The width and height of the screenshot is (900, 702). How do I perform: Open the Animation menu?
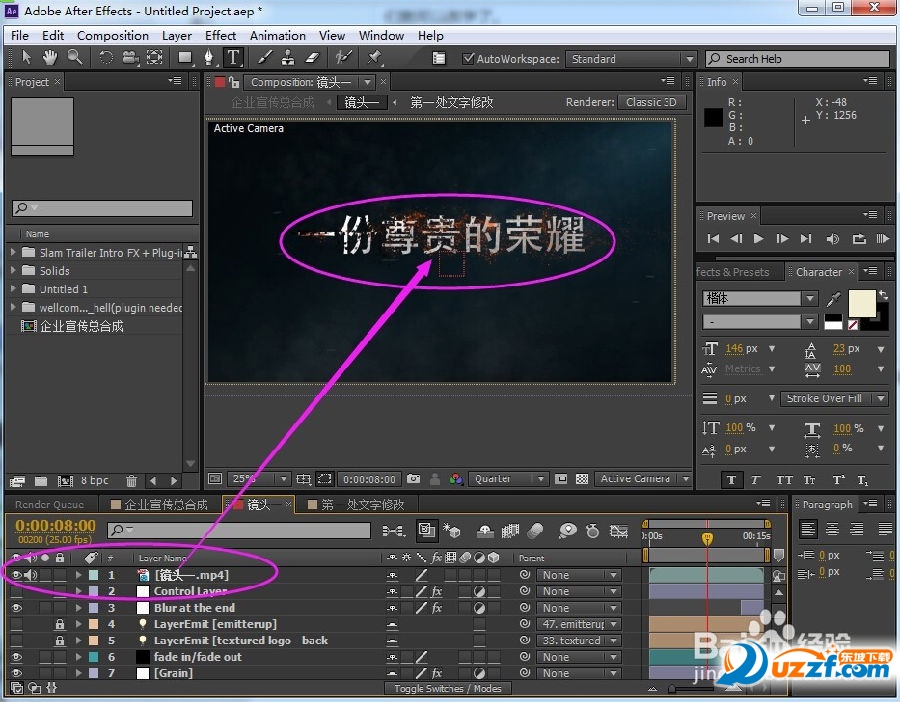278,36
